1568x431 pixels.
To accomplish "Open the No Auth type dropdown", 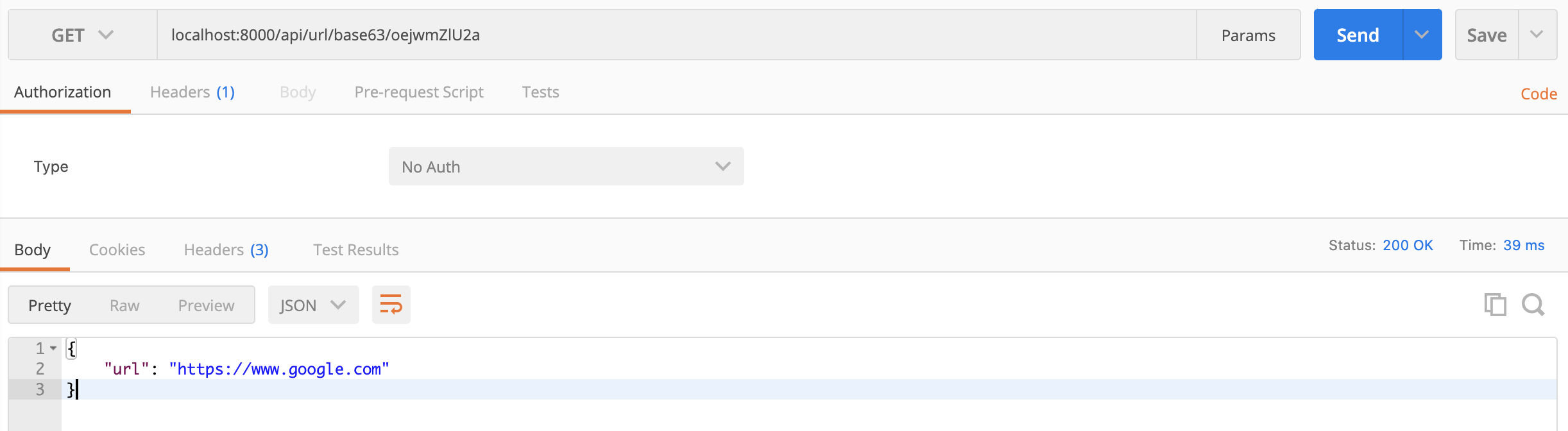I will coord(565,166).
